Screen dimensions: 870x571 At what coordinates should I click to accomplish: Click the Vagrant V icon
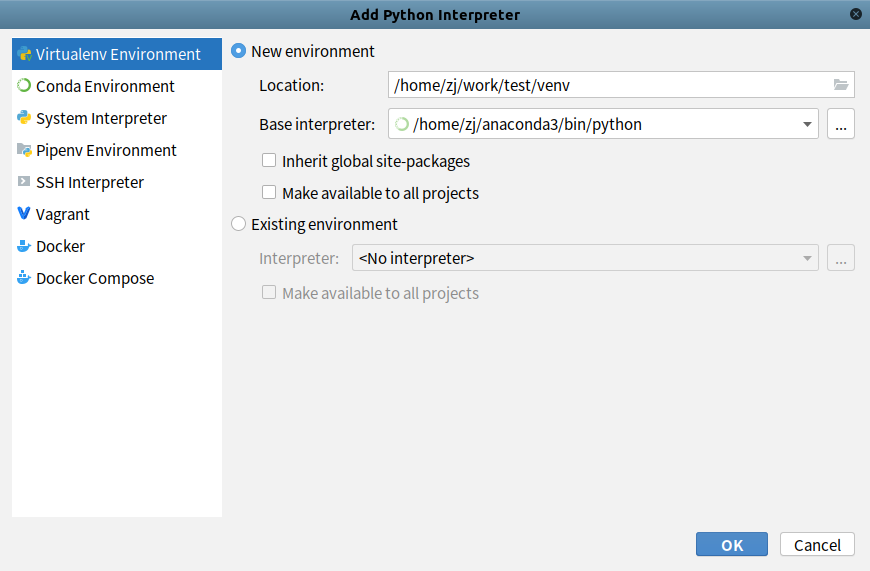[24, 214]
